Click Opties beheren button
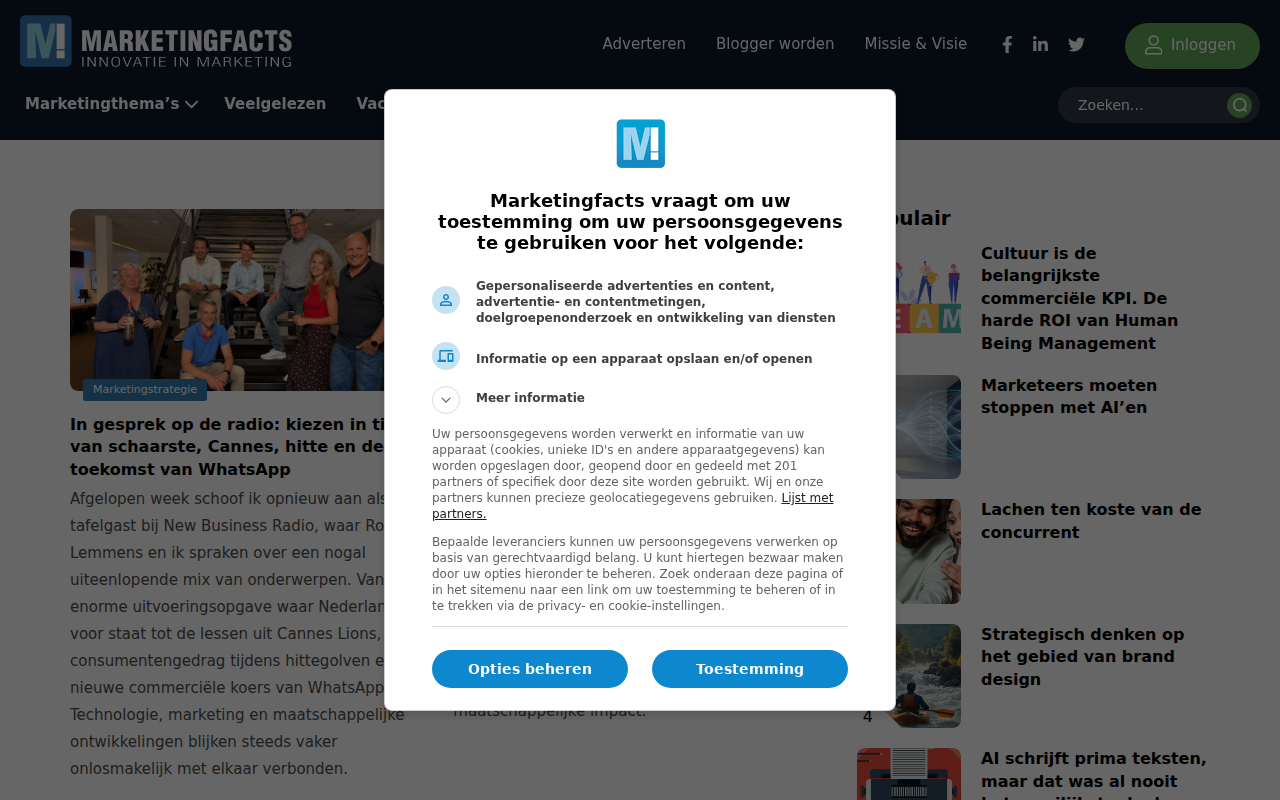The image size is (1280, 800). point(530,669)
